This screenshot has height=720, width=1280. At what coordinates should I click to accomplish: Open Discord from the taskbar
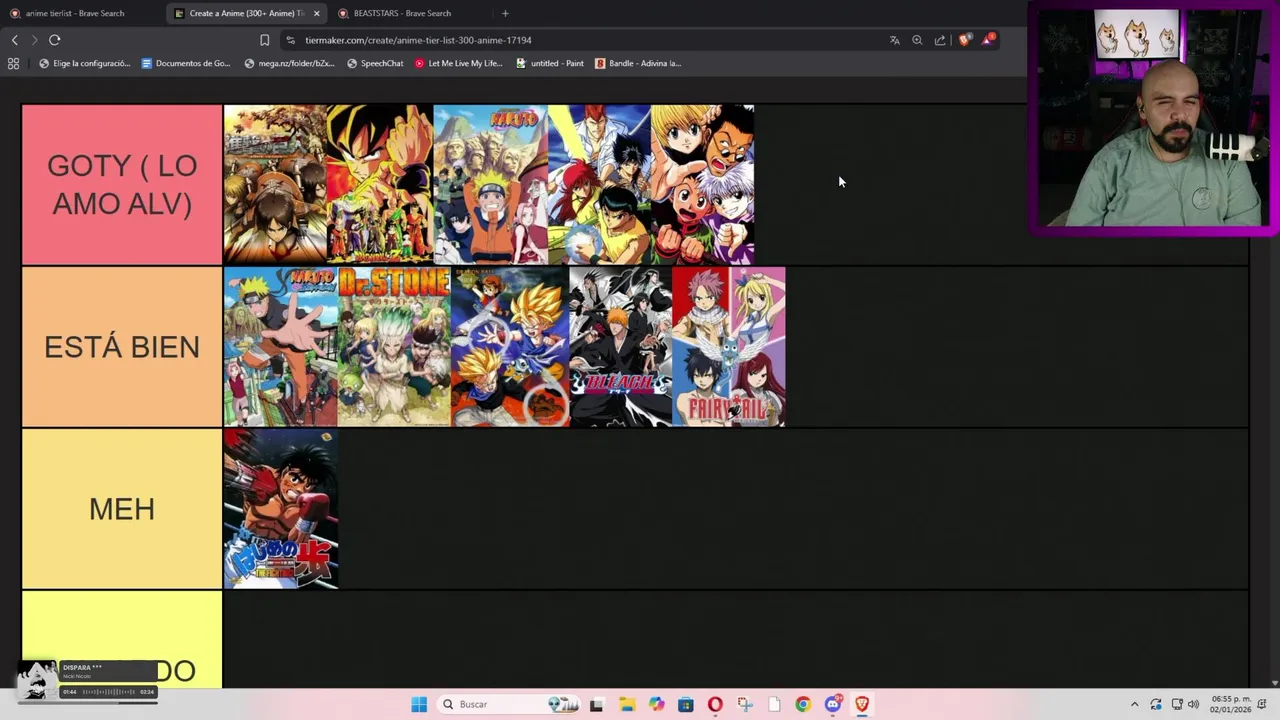[x=833, y=704]
